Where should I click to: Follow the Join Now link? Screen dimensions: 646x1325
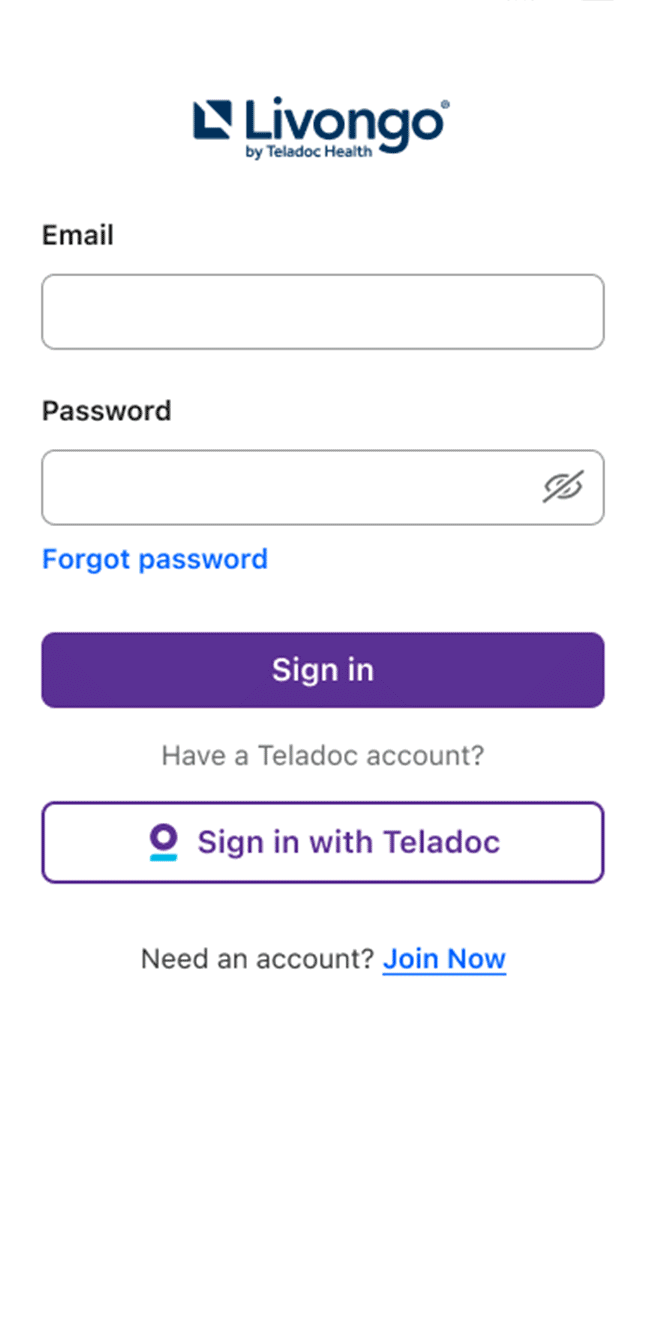(x=444, y=959)
